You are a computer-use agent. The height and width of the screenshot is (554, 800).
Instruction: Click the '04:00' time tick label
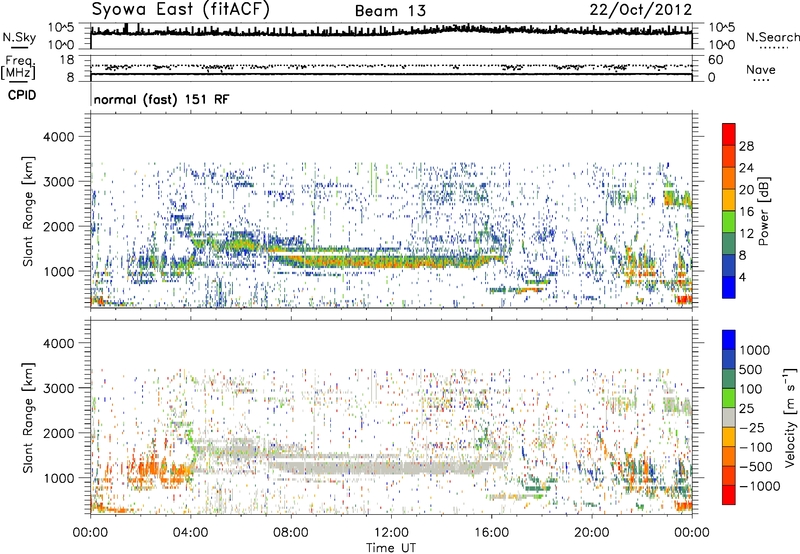point(190,533)
